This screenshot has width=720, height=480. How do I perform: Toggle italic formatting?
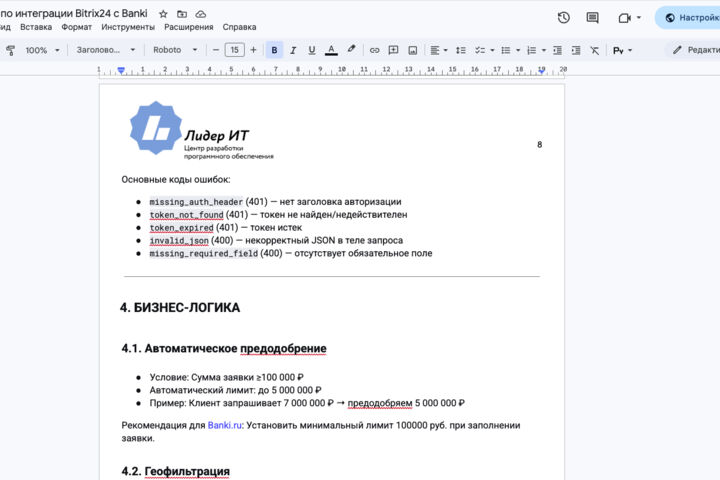(x=292, y=50)
